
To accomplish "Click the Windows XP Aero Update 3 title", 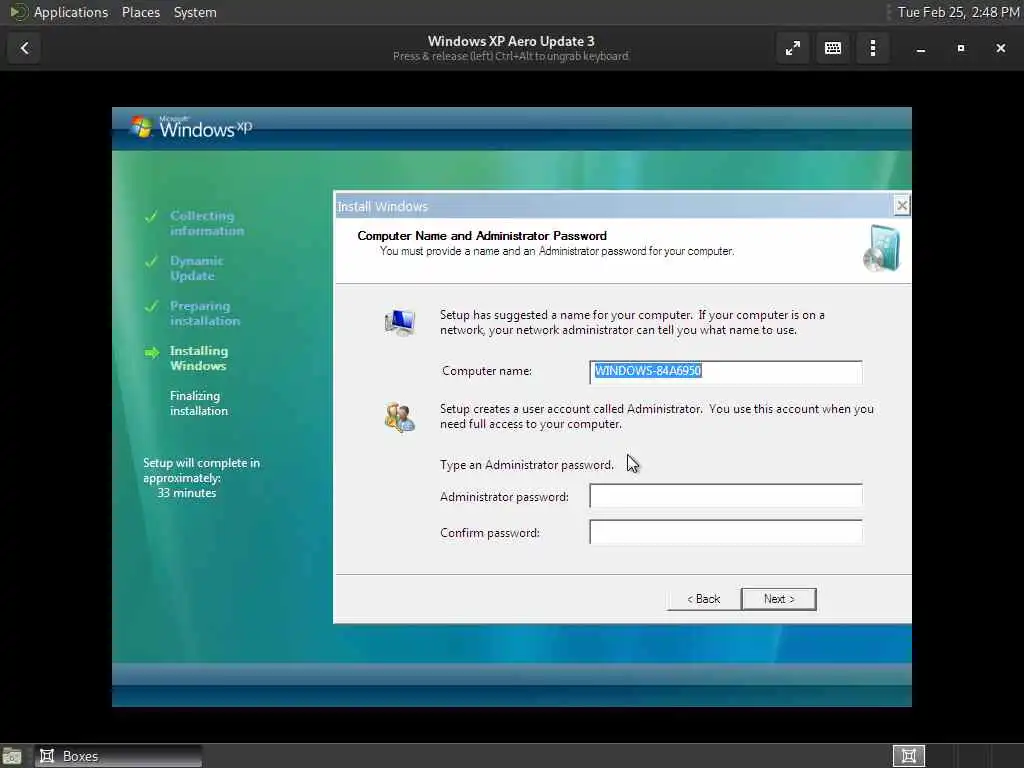I will pyautogui.click(x=511, y=41).
